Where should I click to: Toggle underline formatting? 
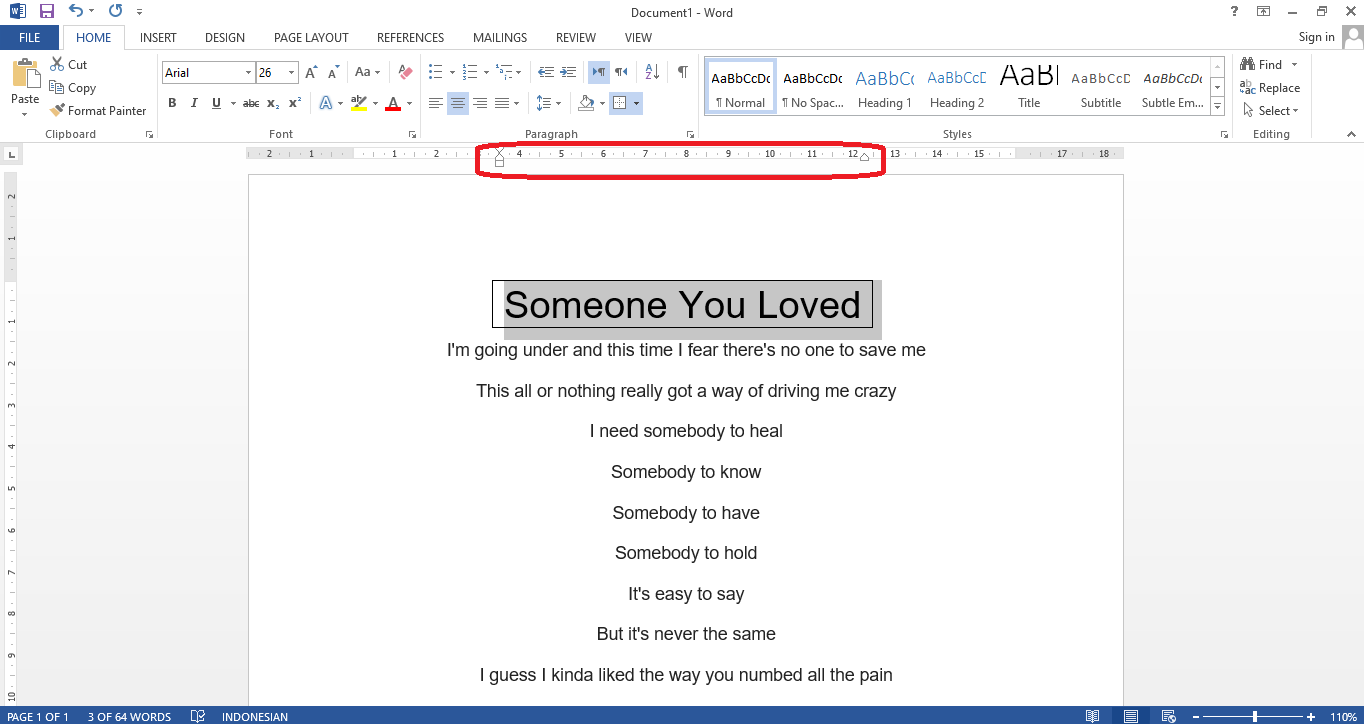tap(215, 103)
